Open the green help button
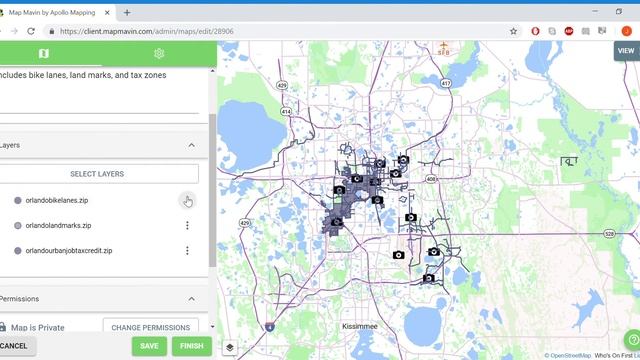640x360 pixels. coord(633,339)
